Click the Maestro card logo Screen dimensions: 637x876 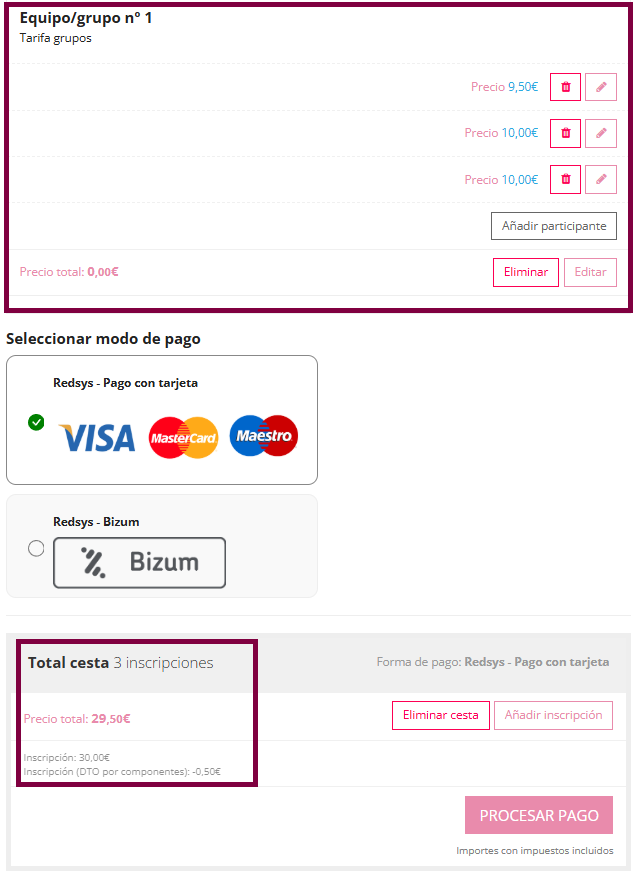[x=264, y=436]
